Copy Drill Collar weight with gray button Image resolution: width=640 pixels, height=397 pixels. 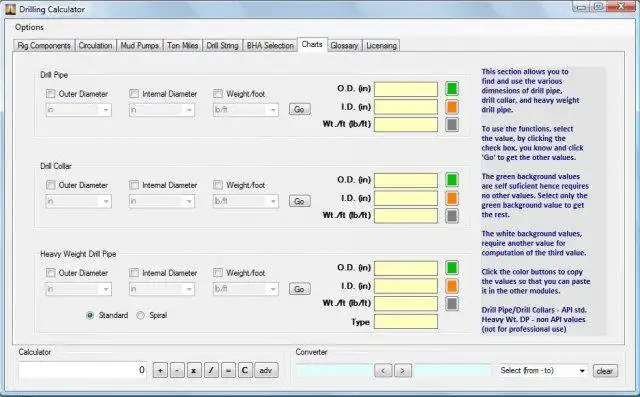click(452, 216)
